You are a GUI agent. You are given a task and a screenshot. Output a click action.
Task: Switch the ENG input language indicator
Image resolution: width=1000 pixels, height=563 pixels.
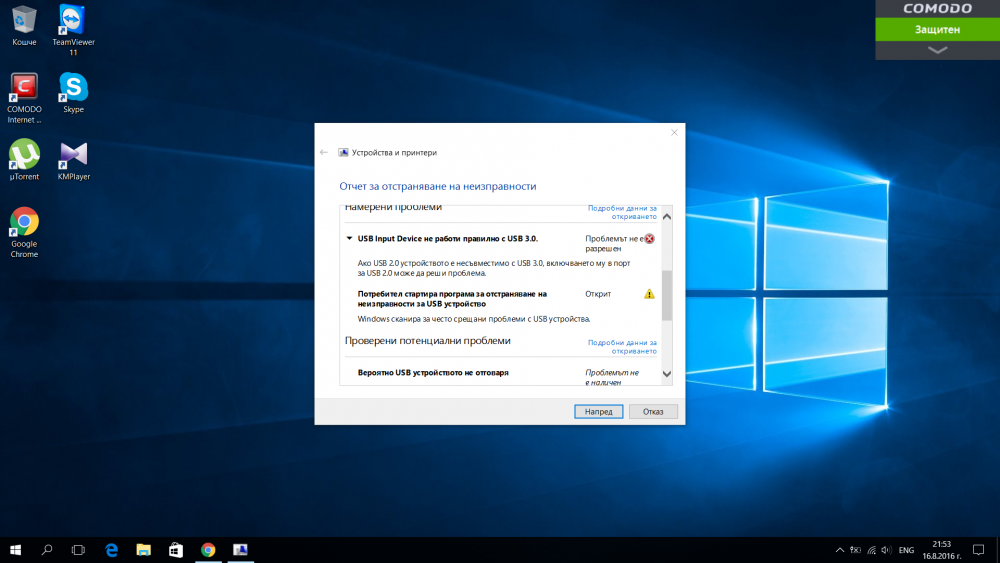[906, 550]
